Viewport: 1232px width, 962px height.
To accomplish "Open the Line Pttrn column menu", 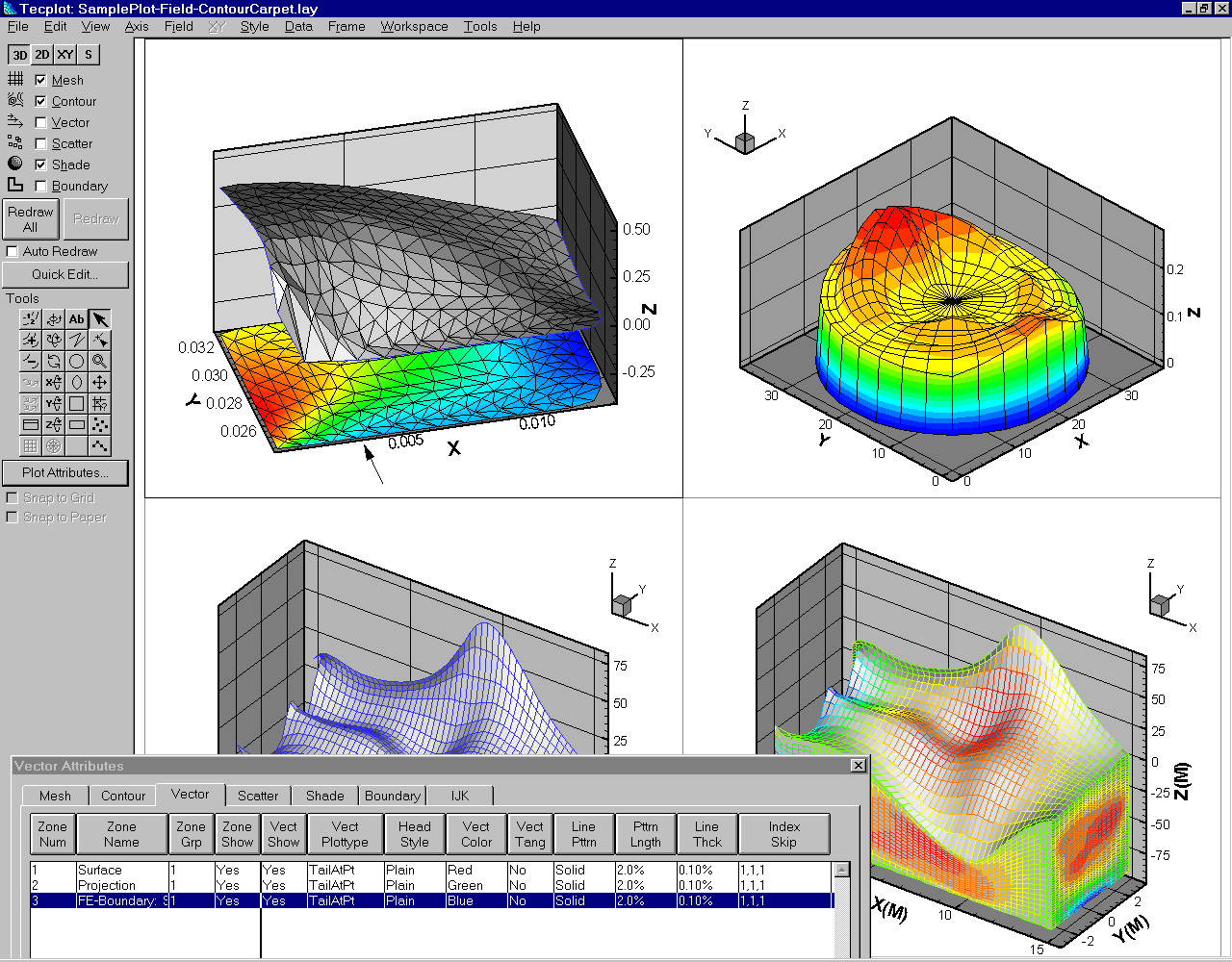I will (x=583, y=834).
